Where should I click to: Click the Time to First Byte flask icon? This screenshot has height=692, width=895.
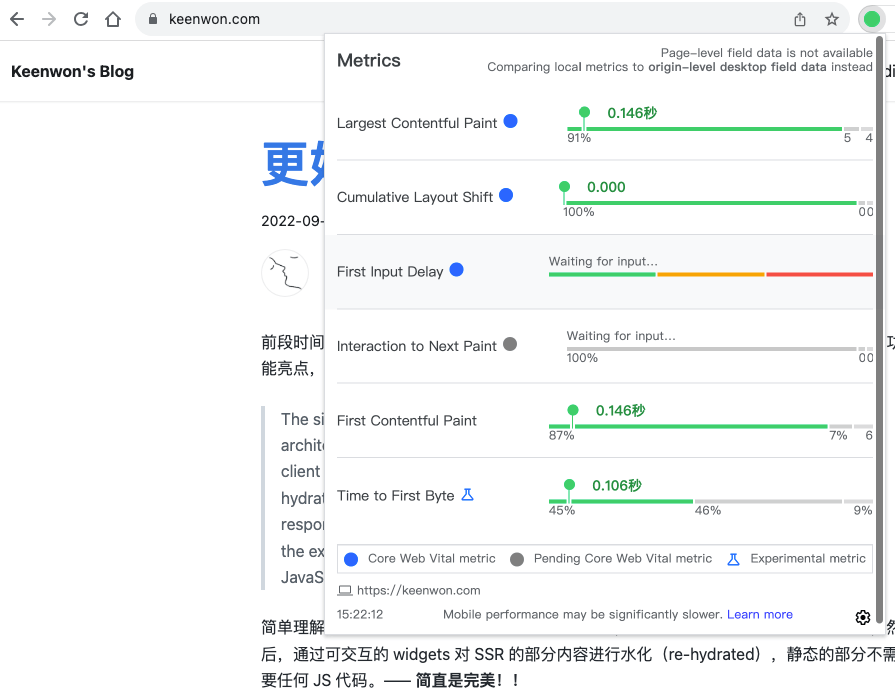[x=467, y=495]
